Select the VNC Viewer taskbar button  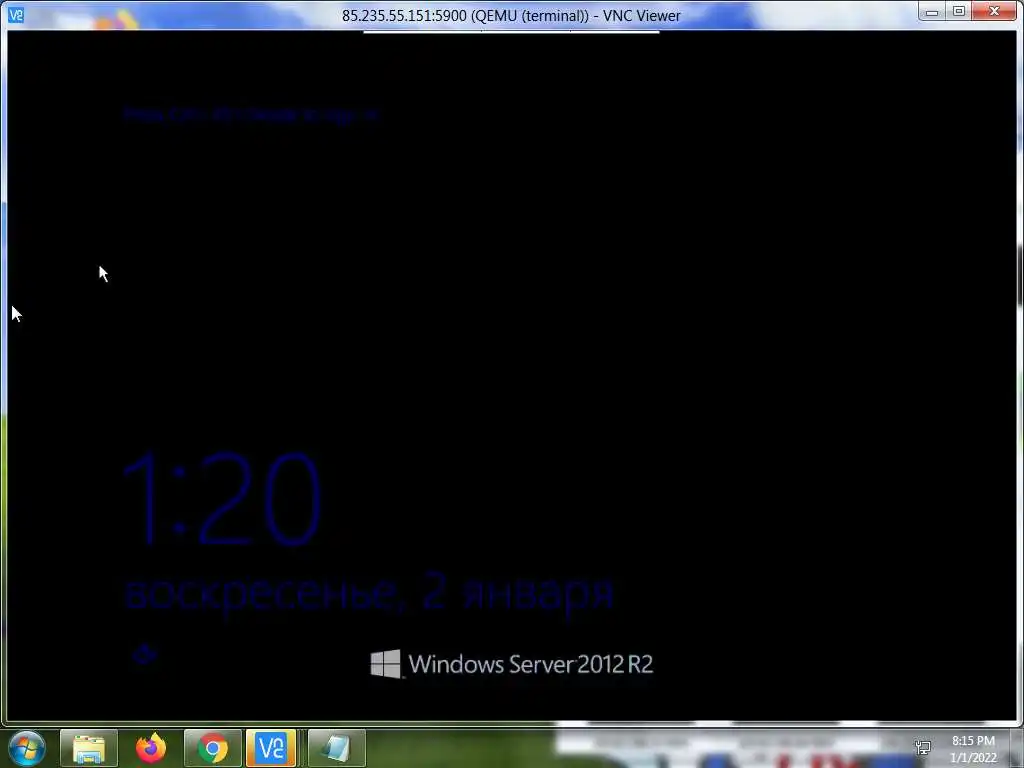[x=271, y=748]
